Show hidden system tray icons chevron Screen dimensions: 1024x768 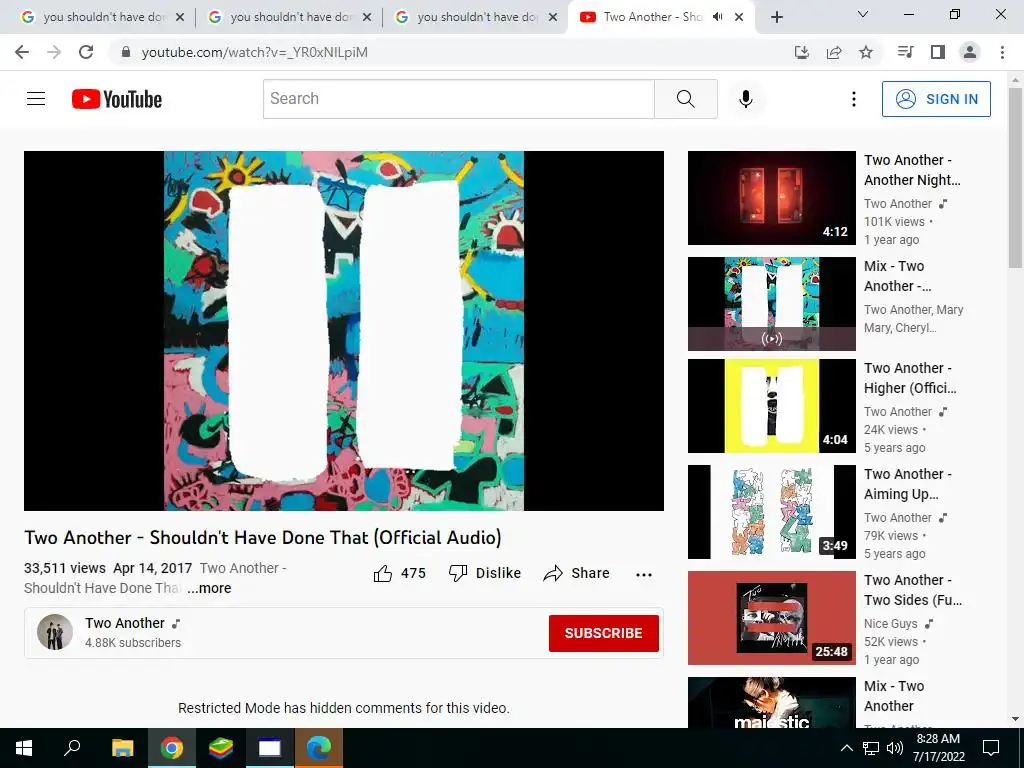(x=846, y=748)
